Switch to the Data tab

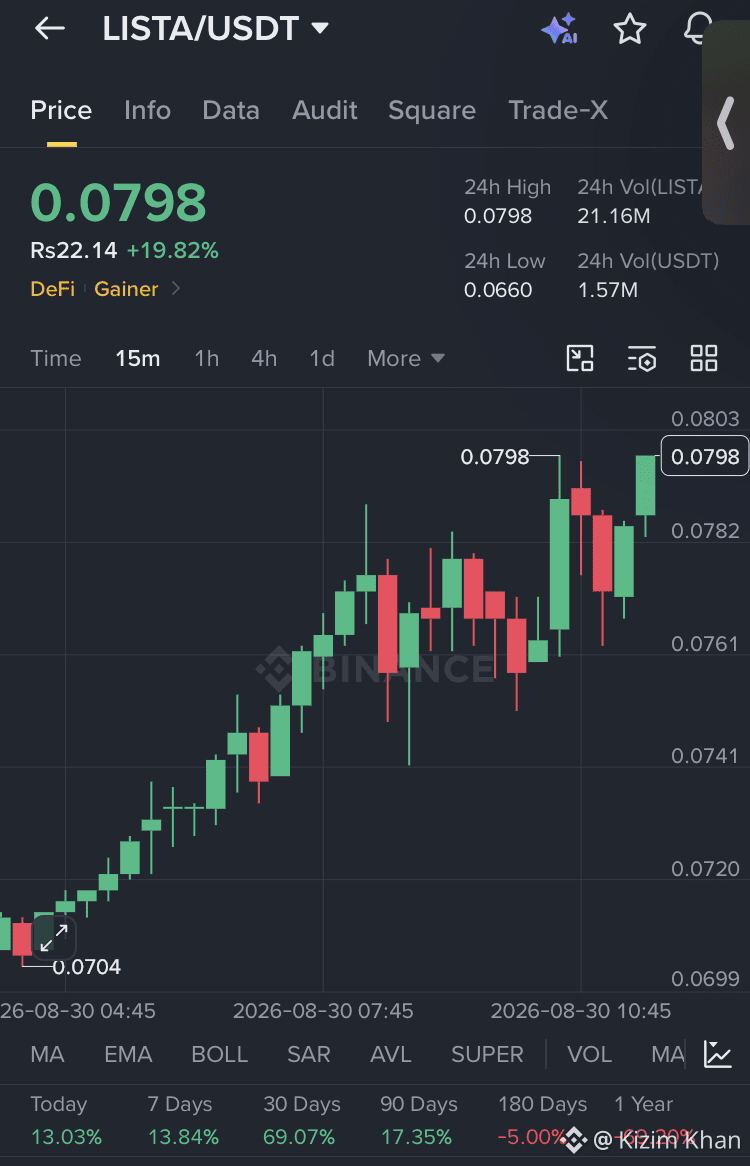(x=231, y=110)
